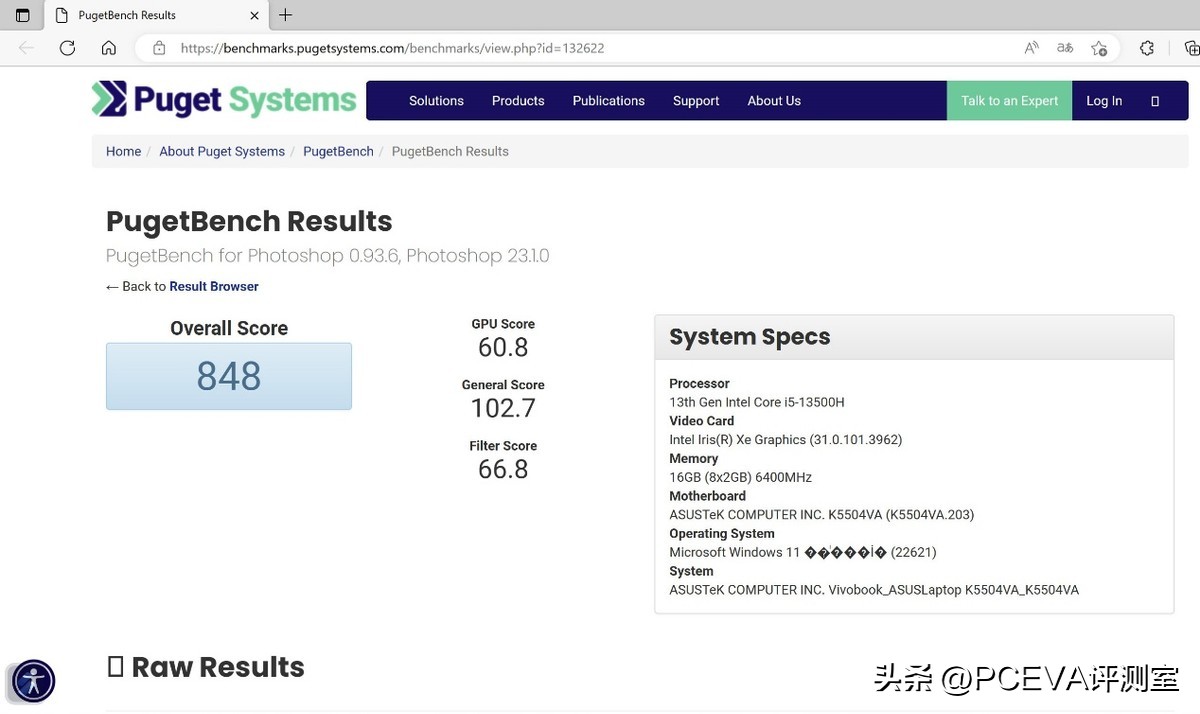Click the Talk to an Expert button
Screen dimensions: 1200x714
point(1008,100)
